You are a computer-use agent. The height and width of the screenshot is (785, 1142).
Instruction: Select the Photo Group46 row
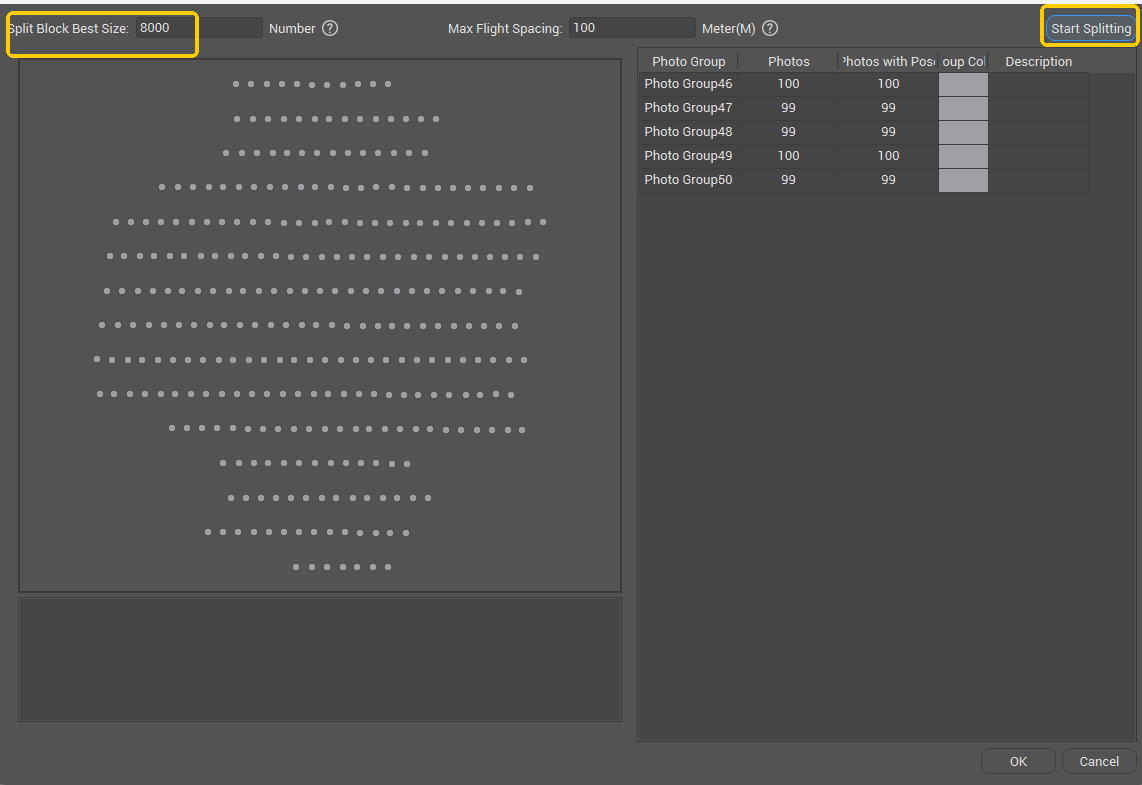(x=688, y=84)
